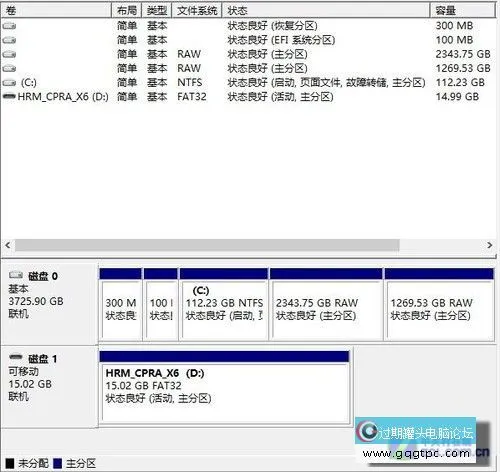
Task: Click the RAW cell of the 2343.75 GB row
Action: pyautogui.click(x=189, y=54)
